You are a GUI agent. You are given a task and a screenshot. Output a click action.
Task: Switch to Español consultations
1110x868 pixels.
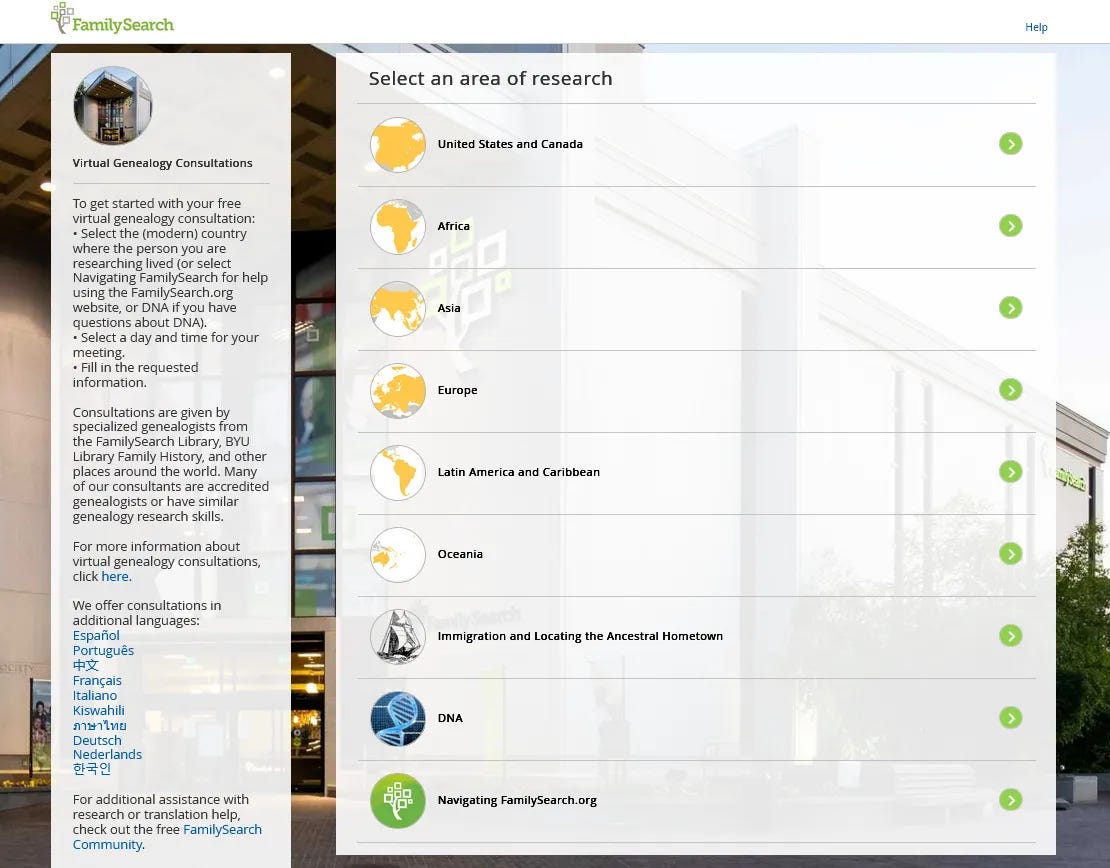(x=96, y=635)
